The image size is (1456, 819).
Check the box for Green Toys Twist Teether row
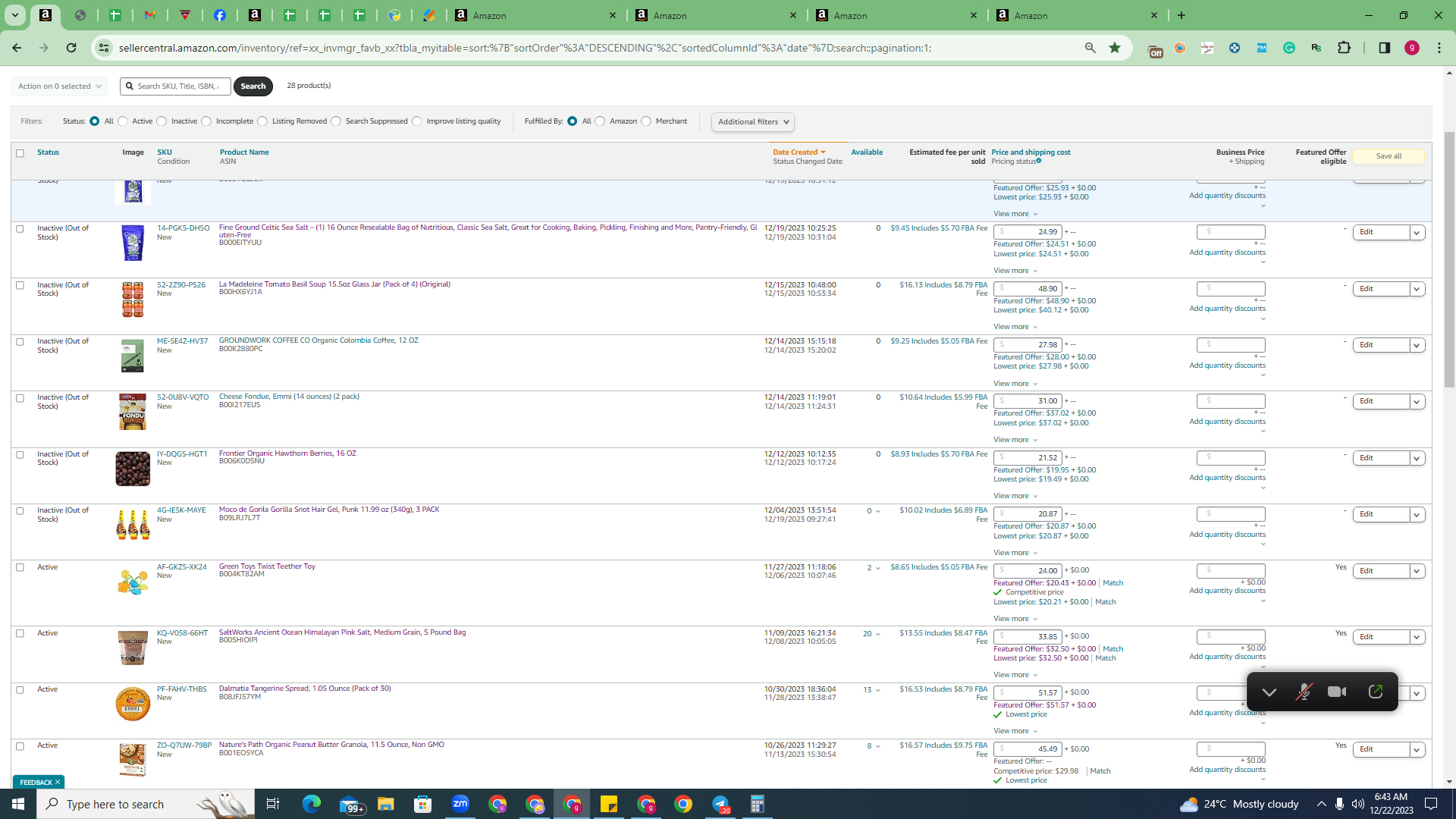tap(20, 567)
